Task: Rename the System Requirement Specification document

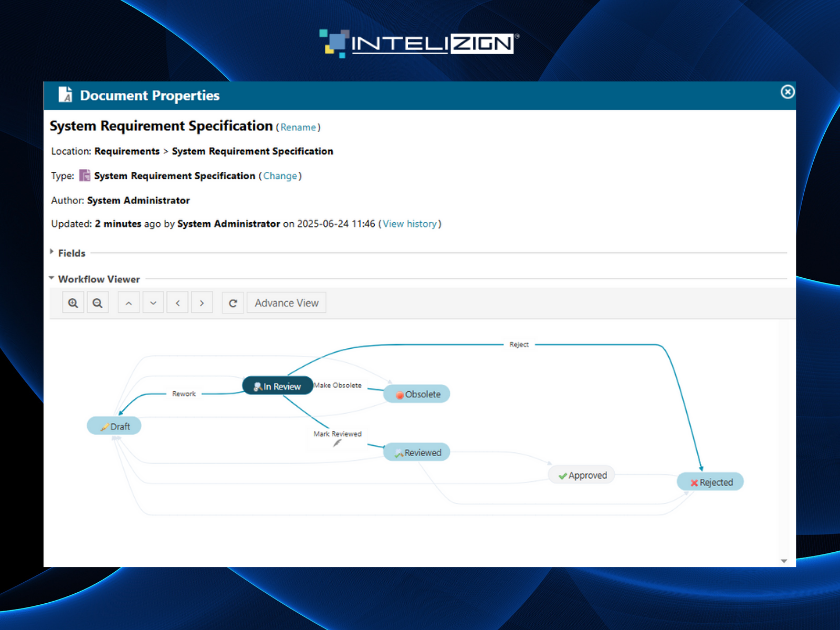Action: (298, 127)
